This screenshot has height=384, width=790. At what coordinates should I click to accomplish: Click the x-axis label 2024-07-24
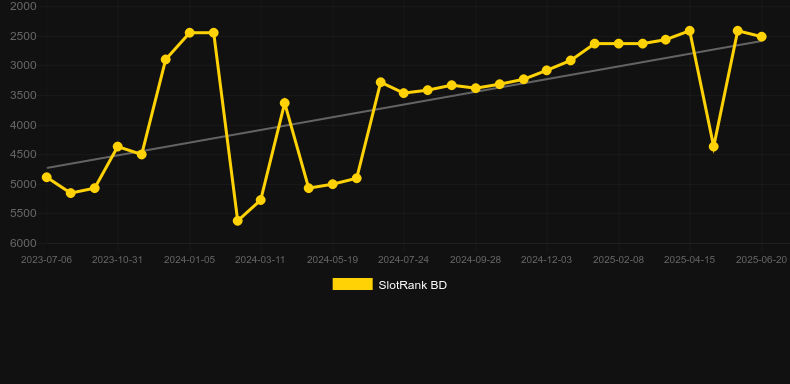[x=404, y=260]
